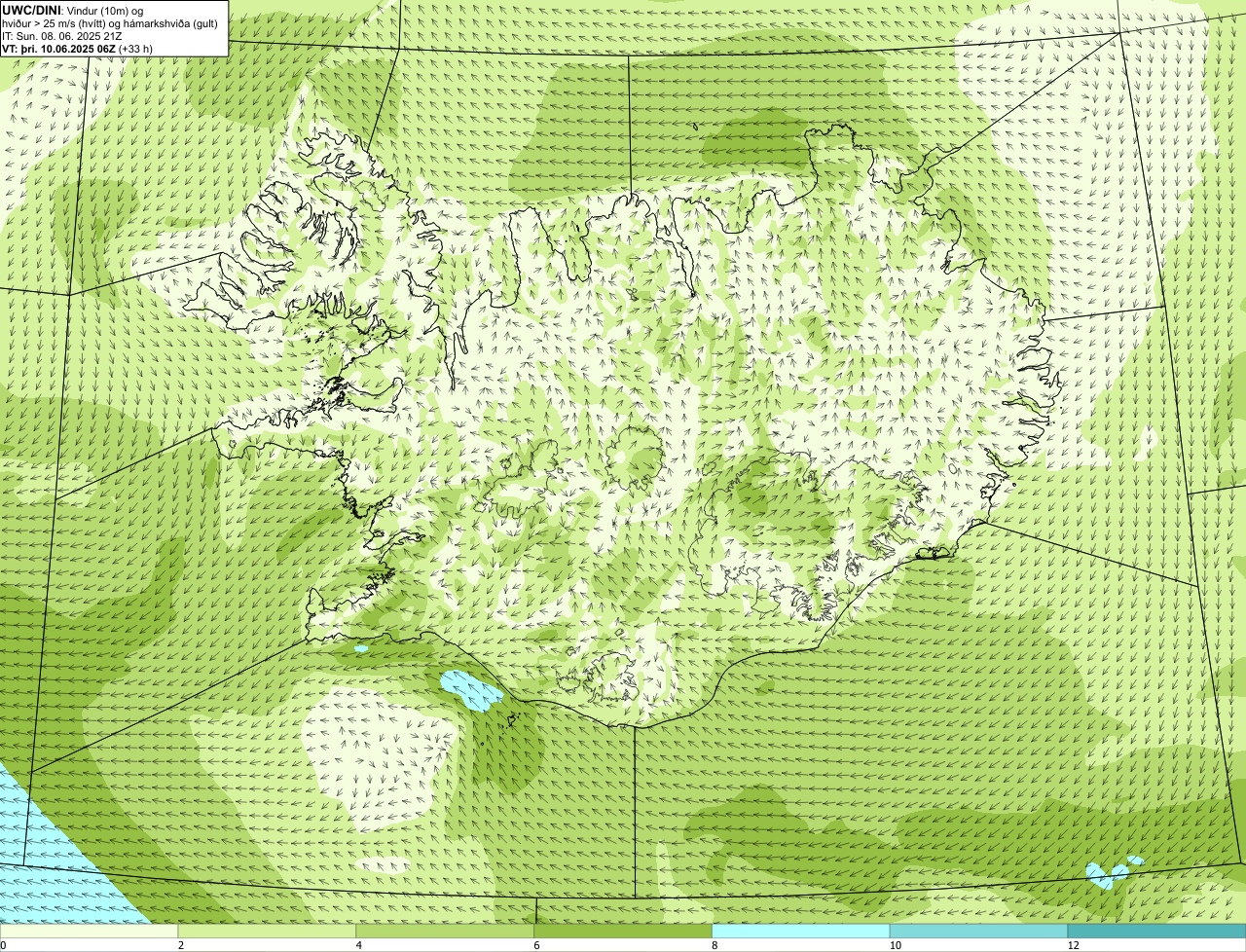
Task: Click the pale yellow 0–2 colorbar segment
Action: [x=90, y=931]
